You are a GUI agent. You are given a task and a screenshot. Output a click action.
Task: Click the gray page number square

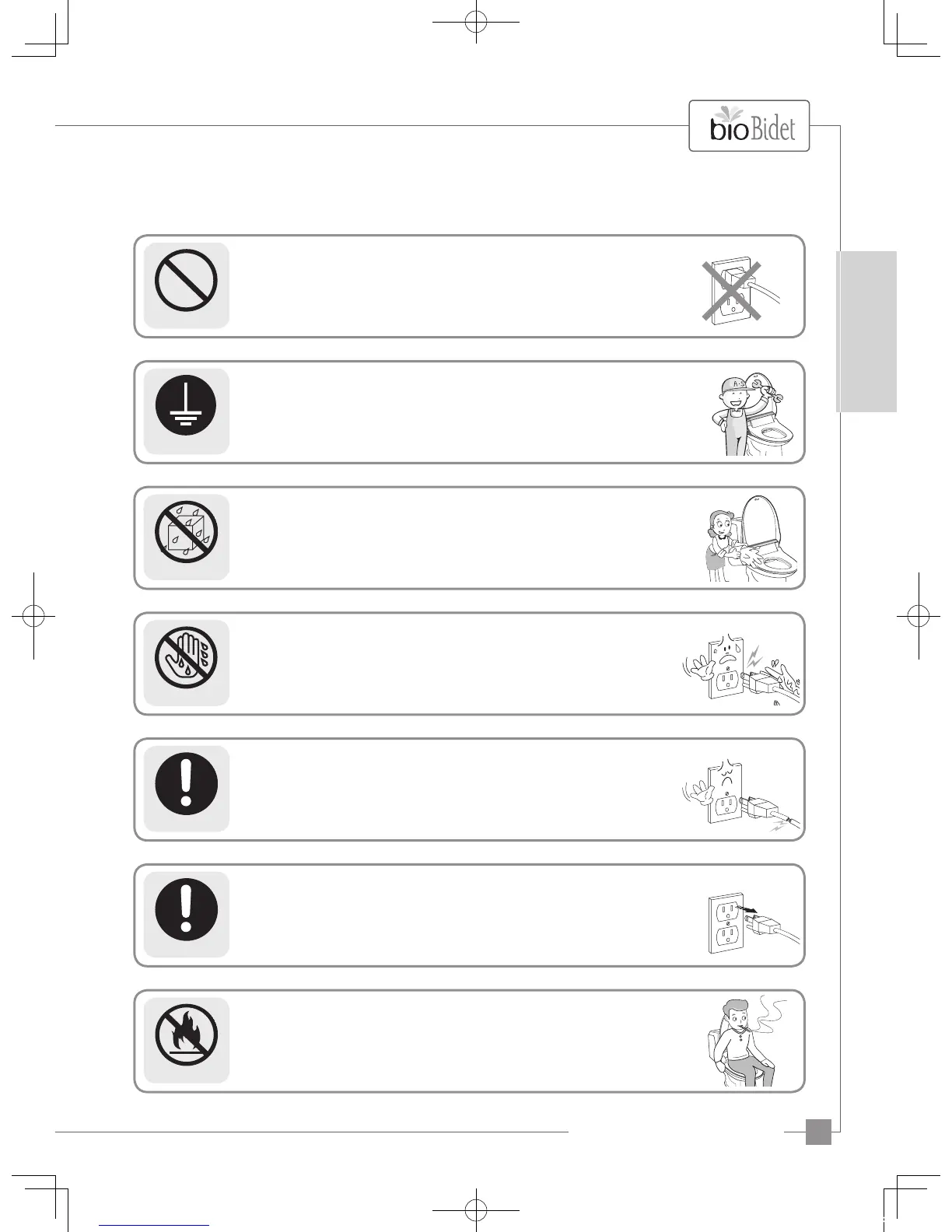coord(817,1132)
